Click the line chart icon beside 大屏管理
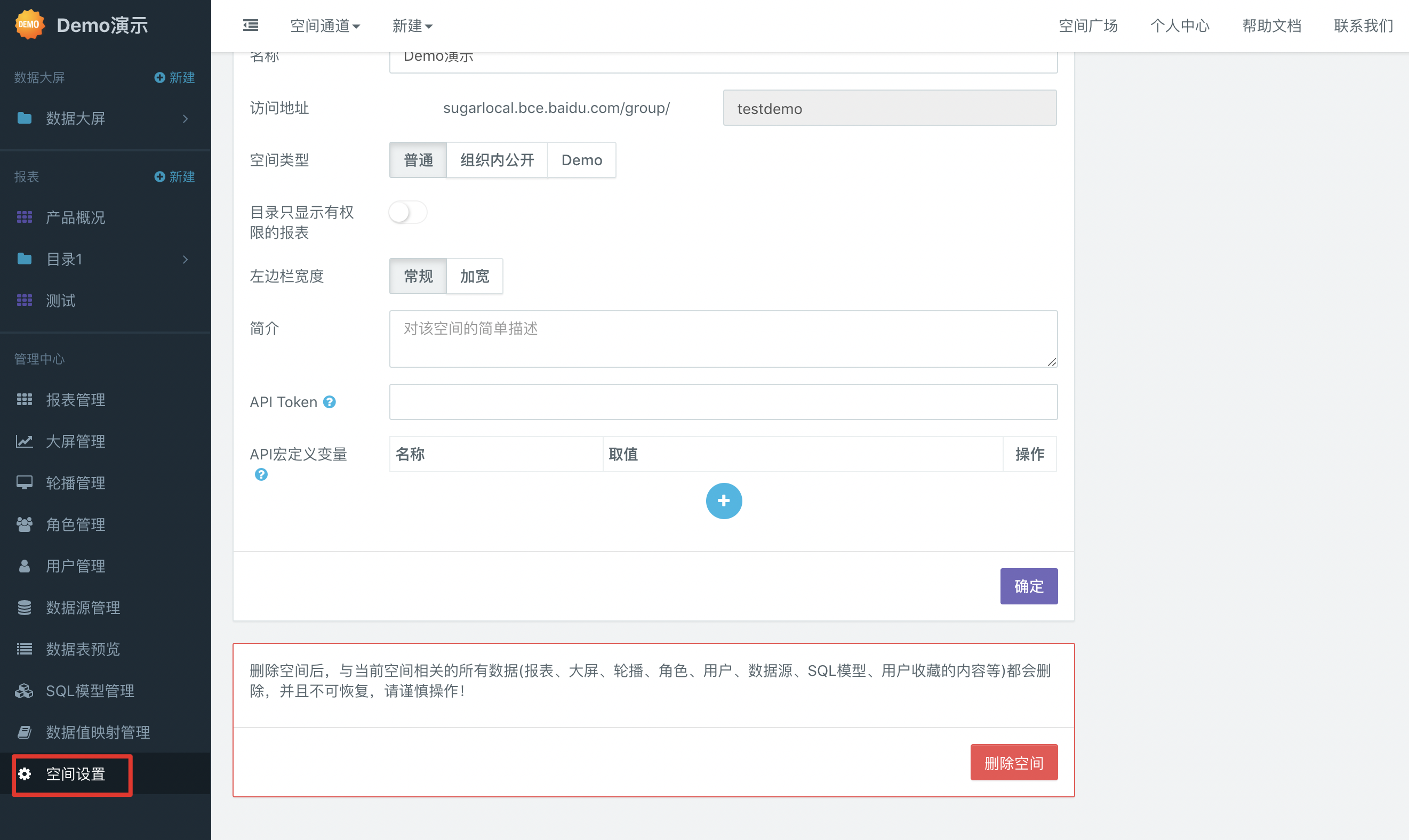1409x840 pixels. pos(25,441)
